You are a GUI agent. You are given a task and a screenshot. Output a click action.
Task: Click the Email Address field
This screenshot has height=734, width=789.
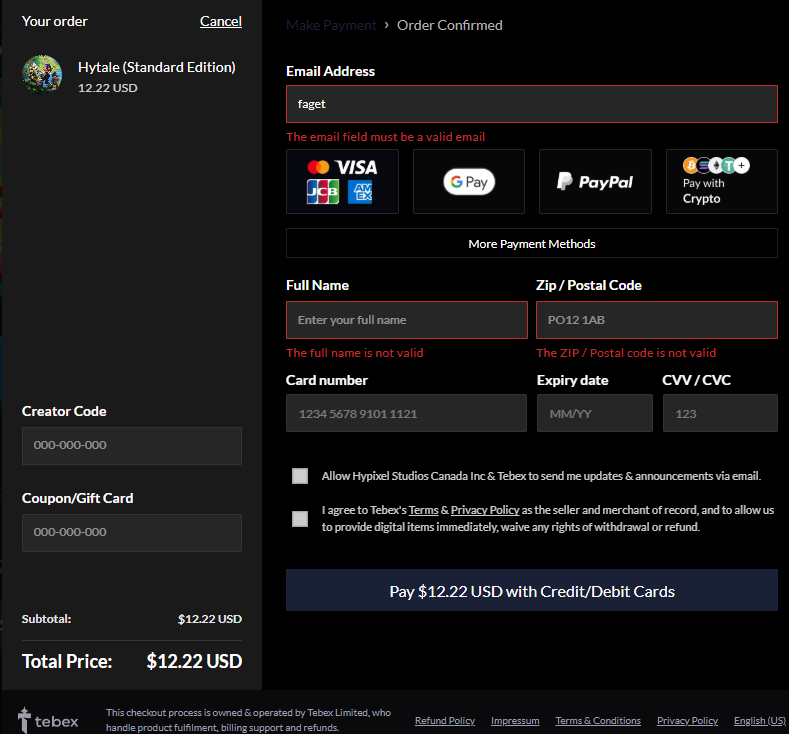[532, 104]
